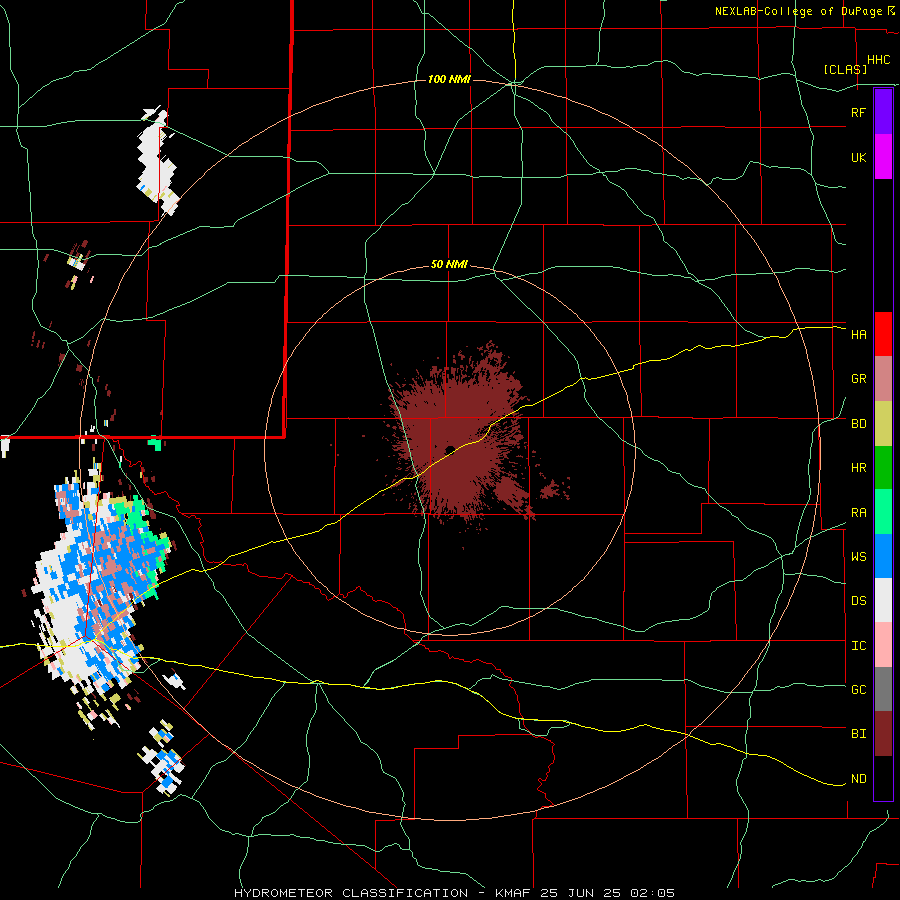The height and width of the screenshot is (900, 900).
Task: Select the white DS legend swatch
Action: [x=883, y=600]
